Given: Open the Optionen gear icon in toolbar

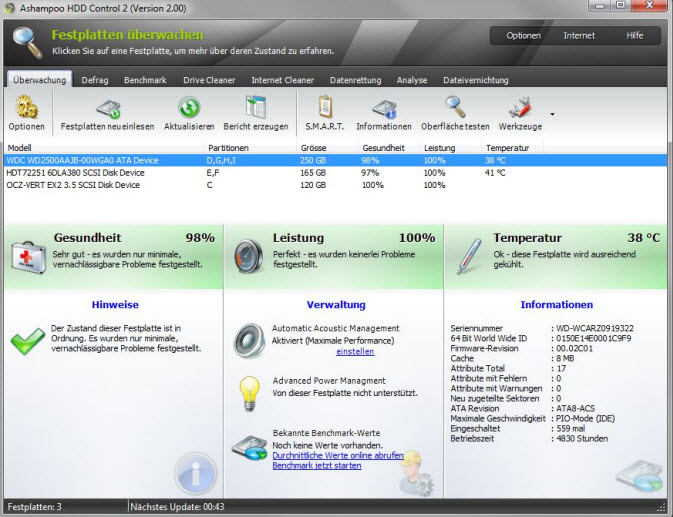Looking at the screenshot, I should [27, 107].
